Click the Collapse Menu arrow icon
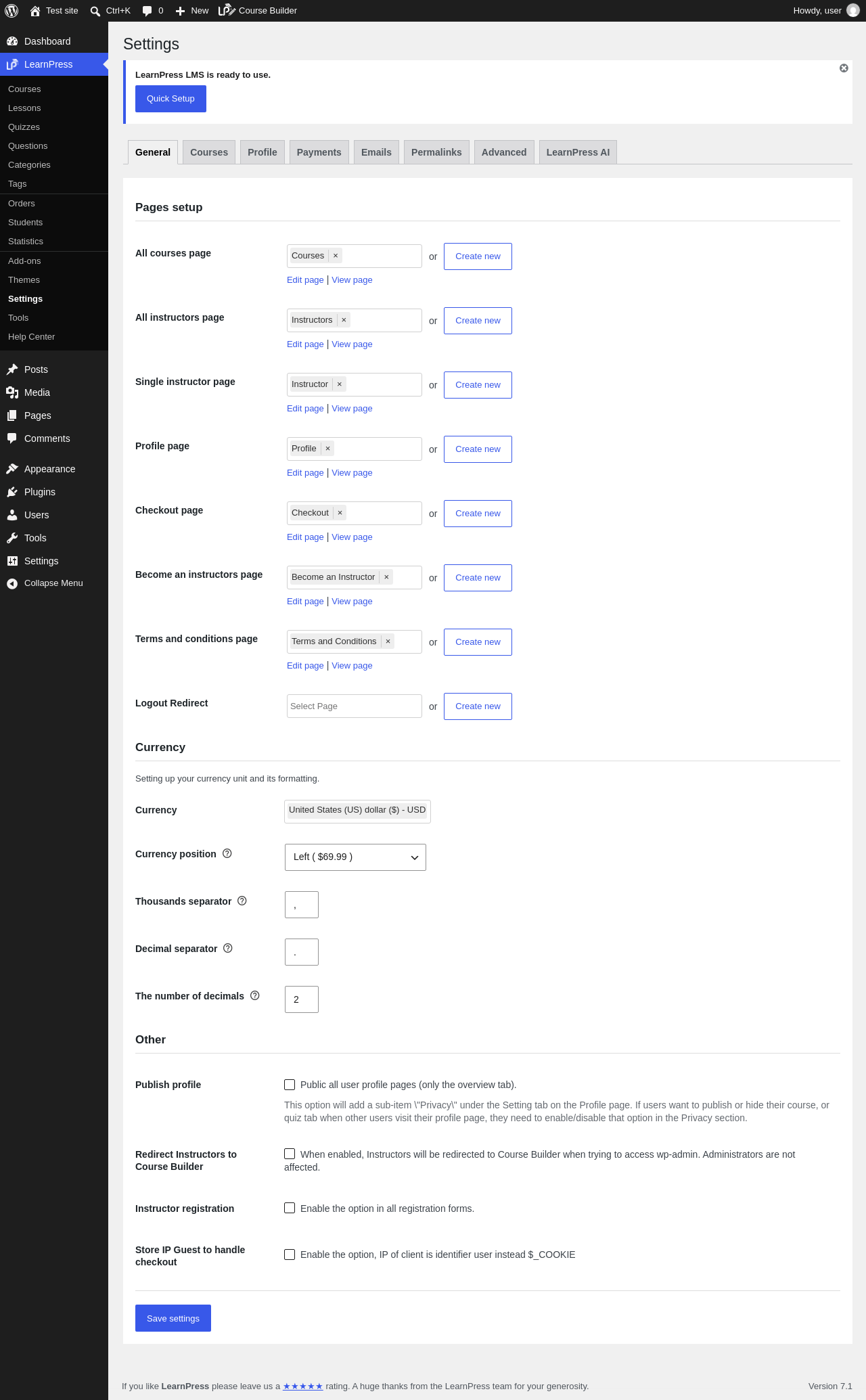Image resolution: width=866 pixels, height=1400 pixels. click(12, 583)
